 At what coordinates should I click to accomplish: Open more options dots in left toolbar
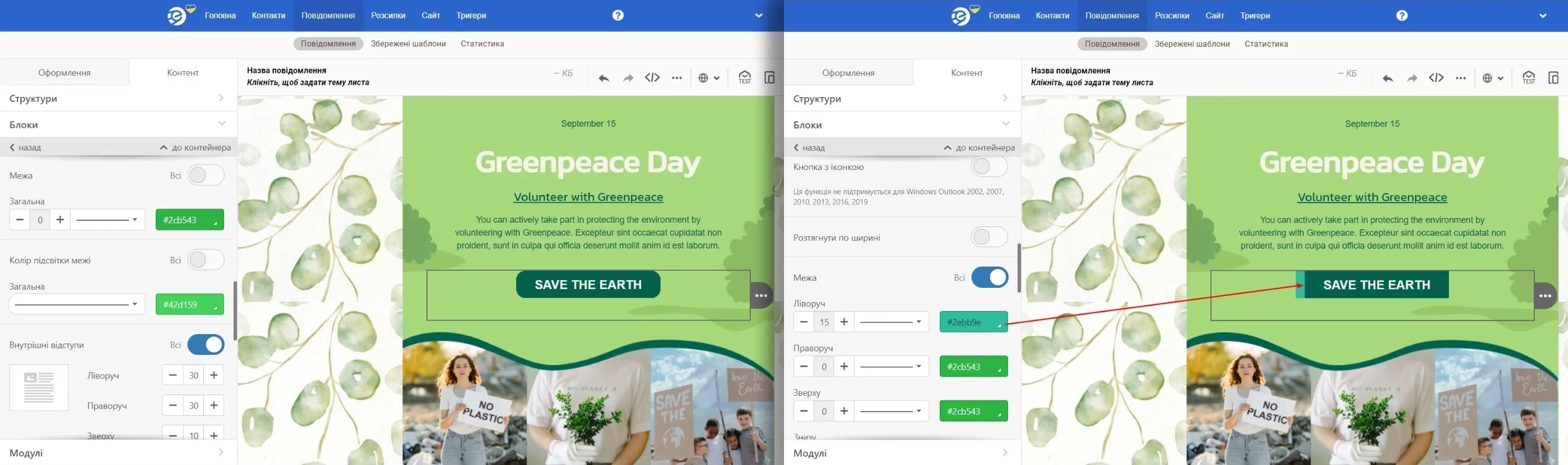point(677,78)
